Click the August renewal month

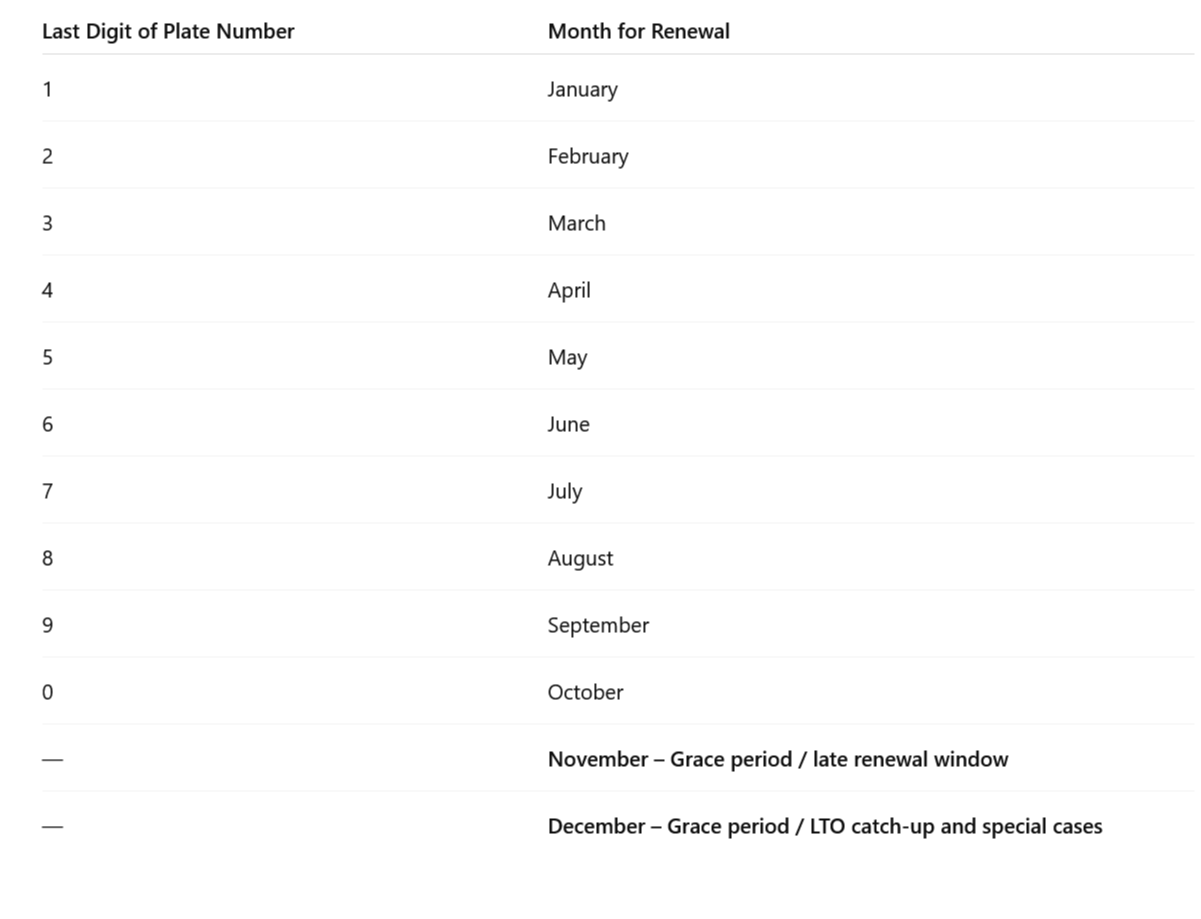tap(580, 558)
